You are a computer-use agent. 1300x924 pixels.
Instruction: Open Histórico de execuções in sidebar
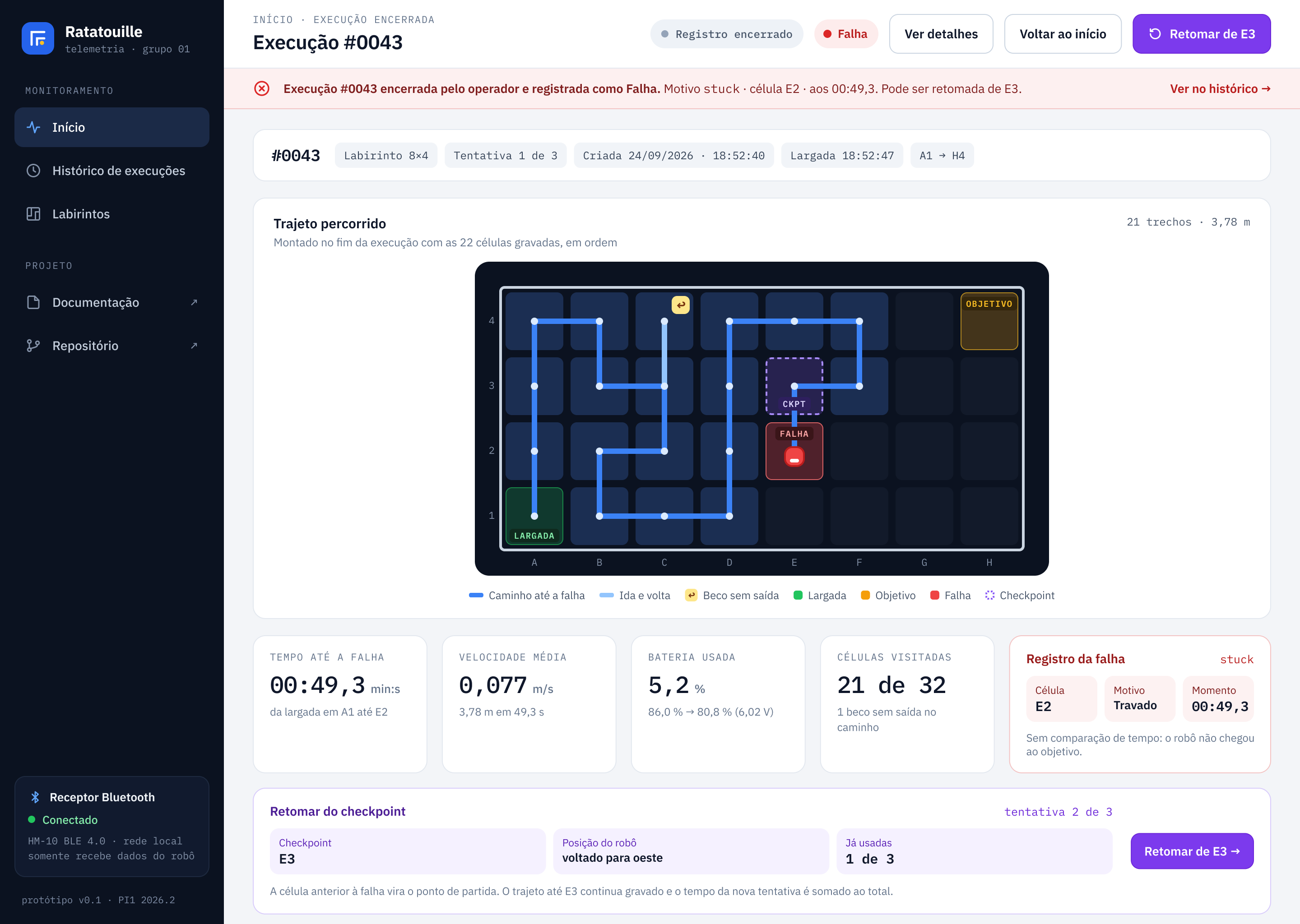pos(112,171)
